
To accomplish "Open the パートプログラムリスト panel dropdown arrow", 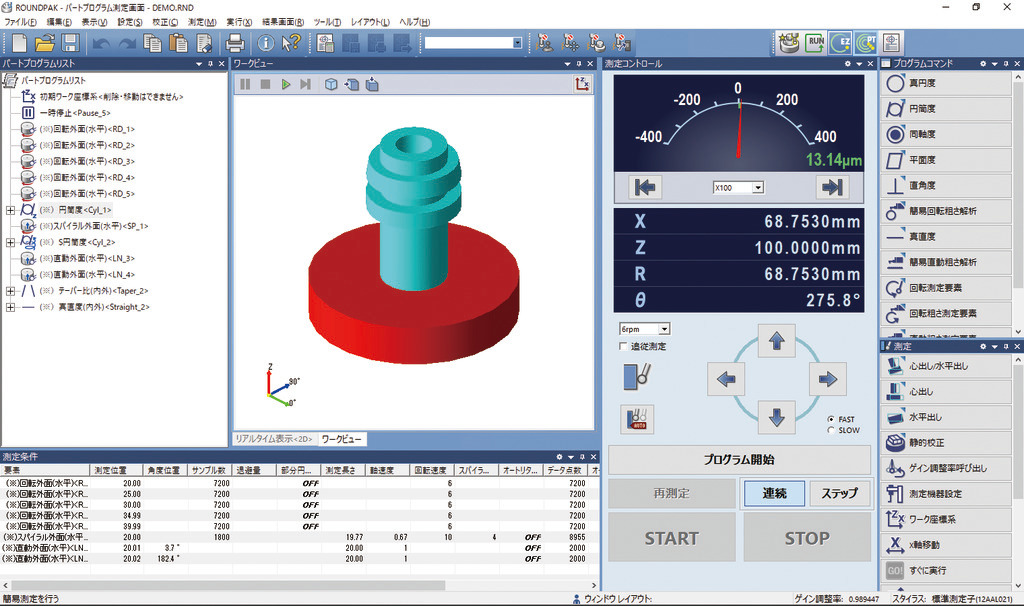I will point(199,64).
